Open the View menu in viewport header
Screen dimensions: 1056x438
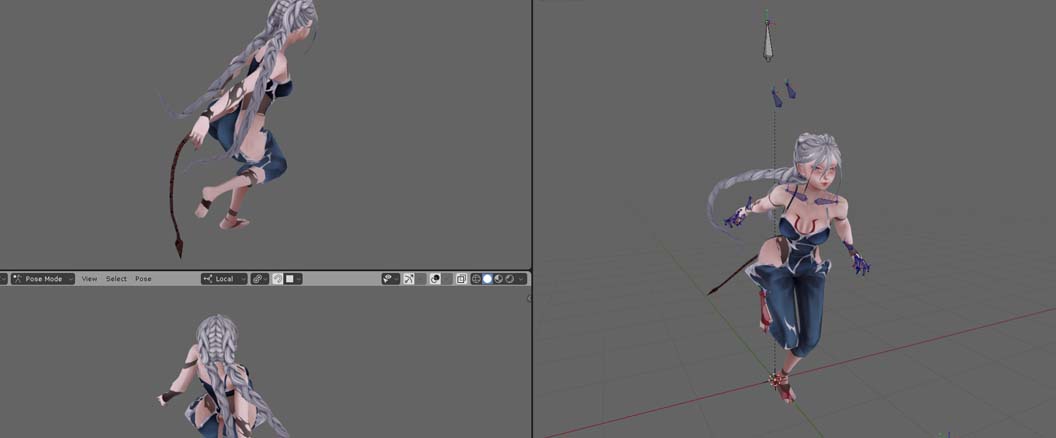click(90, 279)
